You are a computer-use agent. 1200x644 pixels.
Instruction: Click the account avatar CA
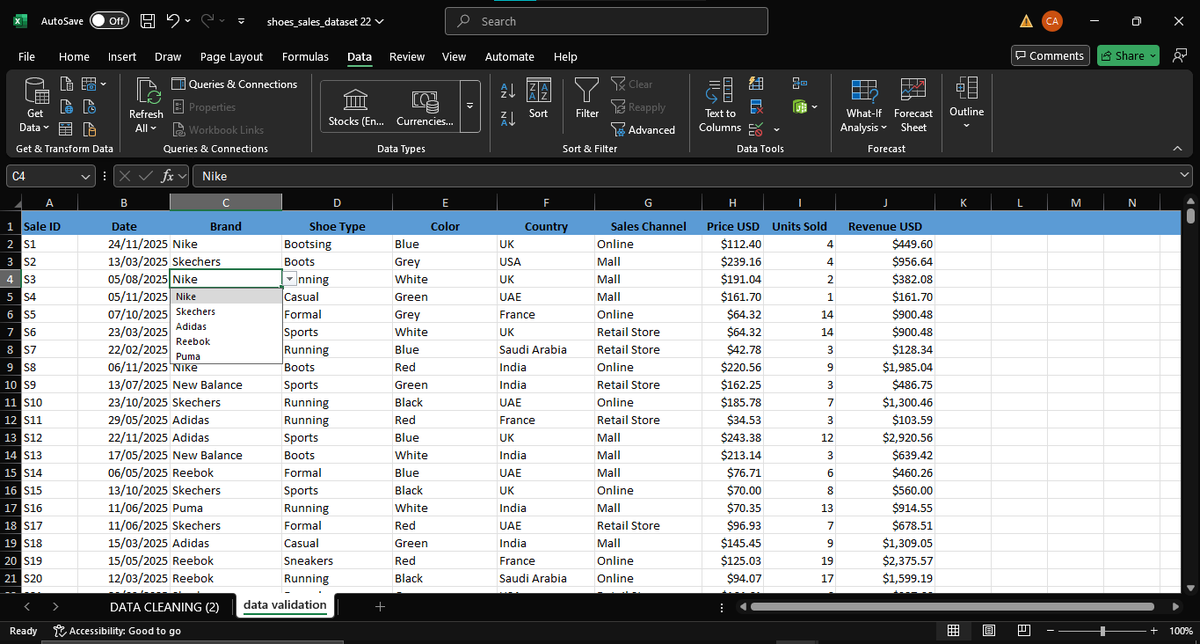pos(1051,21)
